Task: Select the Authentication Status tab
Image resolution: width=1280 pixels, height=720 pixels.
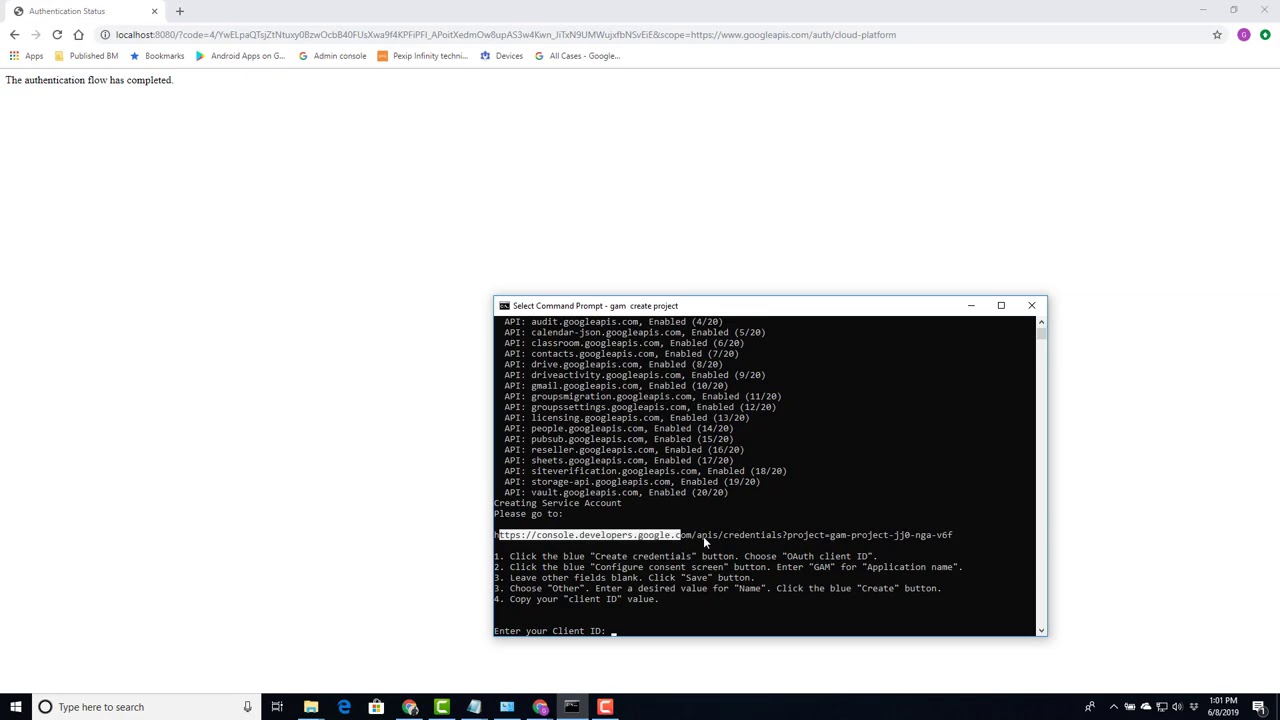Action: 85,11
